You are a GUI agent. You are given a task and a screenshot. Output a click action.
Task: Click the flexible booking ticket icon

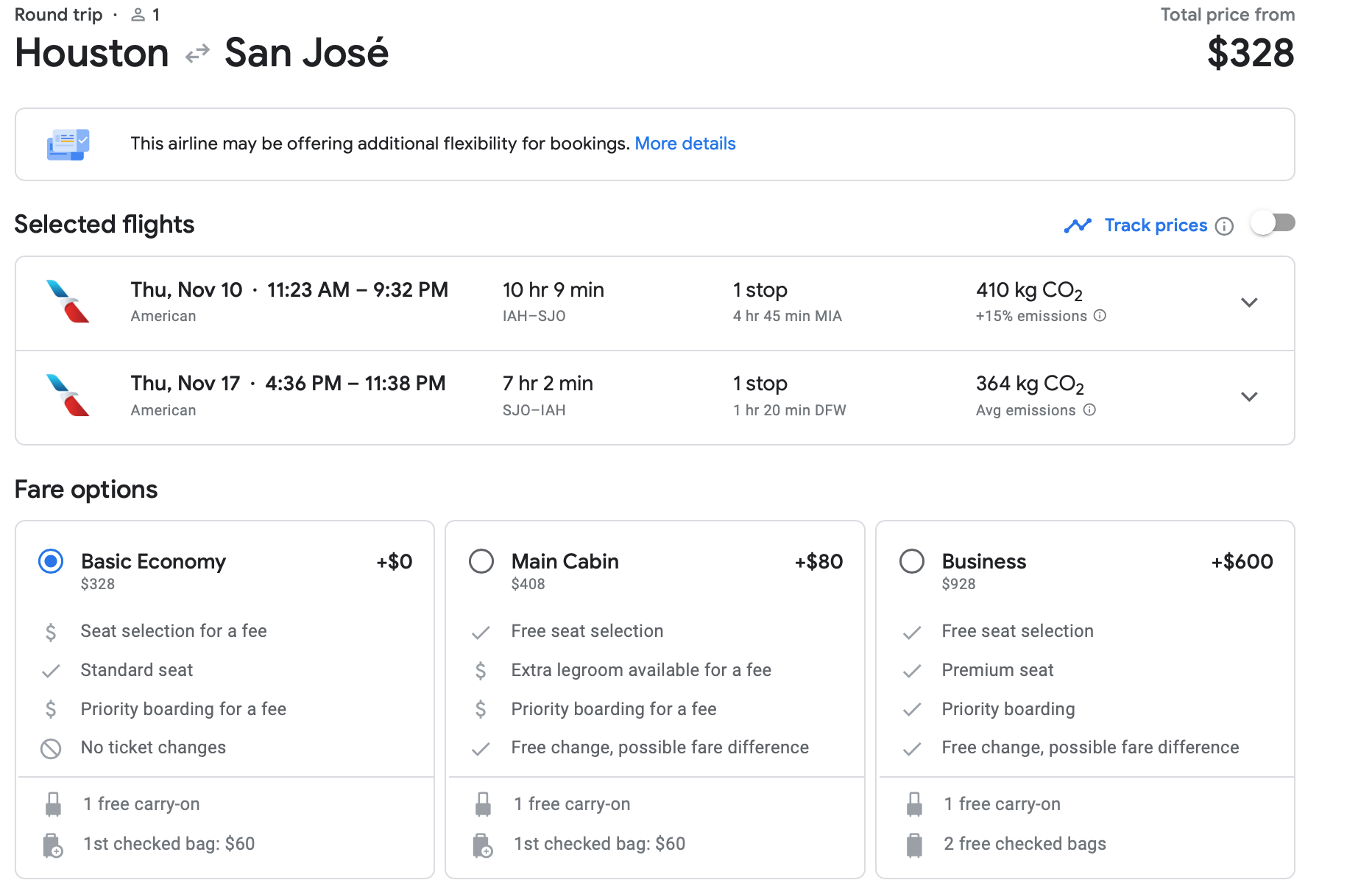pos(68,144)
